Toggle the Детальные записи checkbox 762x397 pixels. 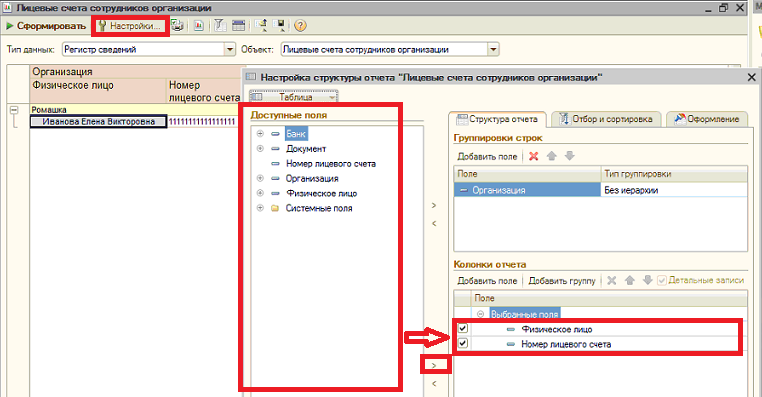(x=662, y=280)
